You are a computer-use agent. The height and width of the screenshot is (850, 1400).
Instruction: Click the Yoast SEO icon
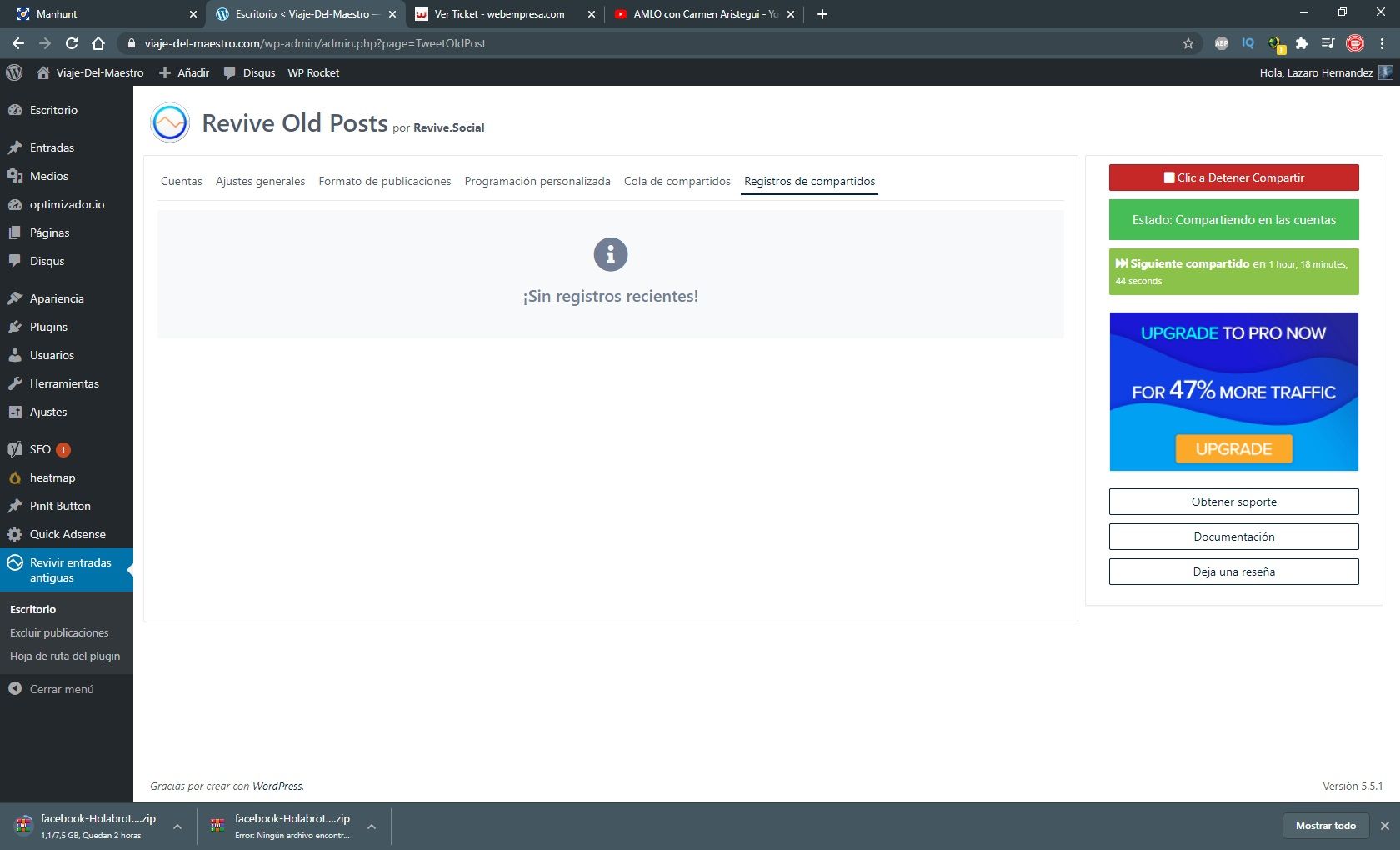coord(14,449)
